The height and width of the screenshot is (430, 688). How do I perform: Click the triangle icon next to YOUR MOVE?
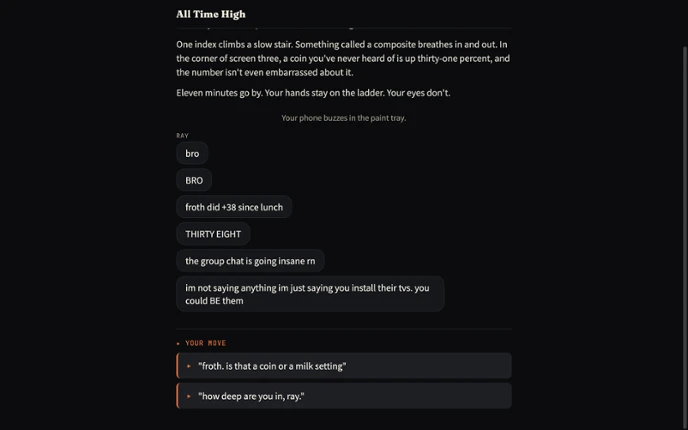pos(178,344)
